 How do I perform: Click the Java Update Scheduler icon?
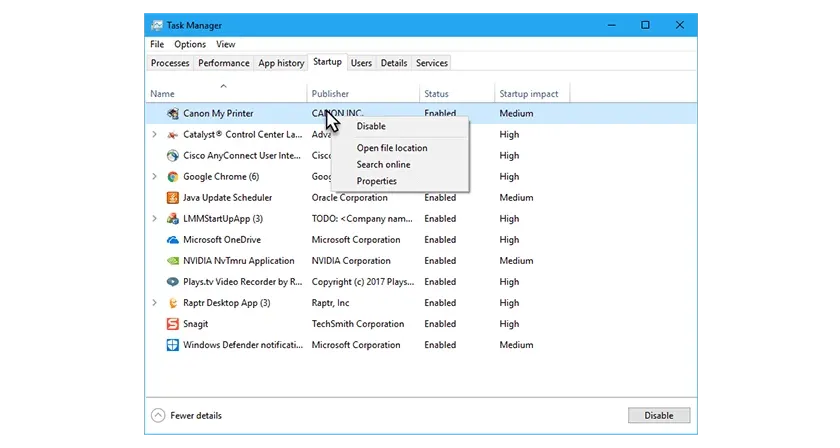[173, 198]
